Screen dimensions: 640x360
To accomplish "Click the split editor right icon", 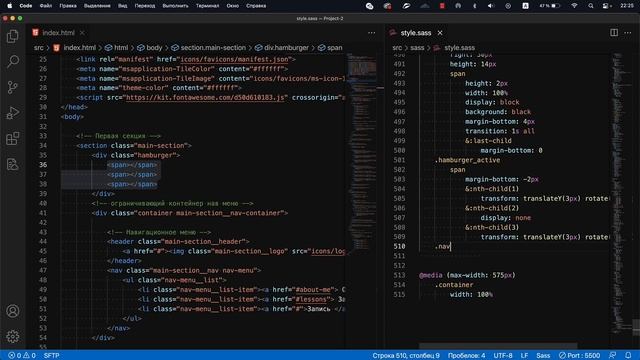I will (x=614, y=33).
